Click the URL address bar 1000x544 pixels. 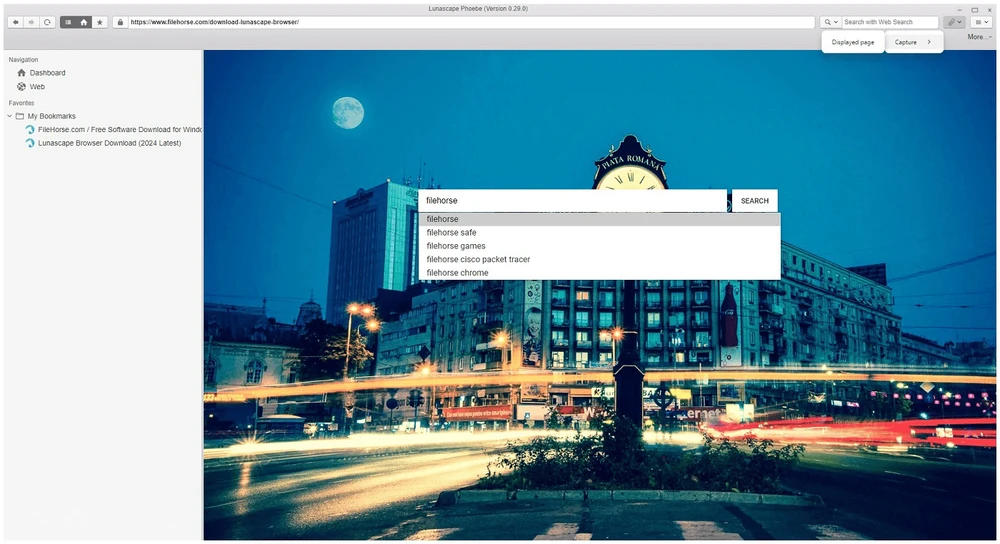tap(470, 22)
